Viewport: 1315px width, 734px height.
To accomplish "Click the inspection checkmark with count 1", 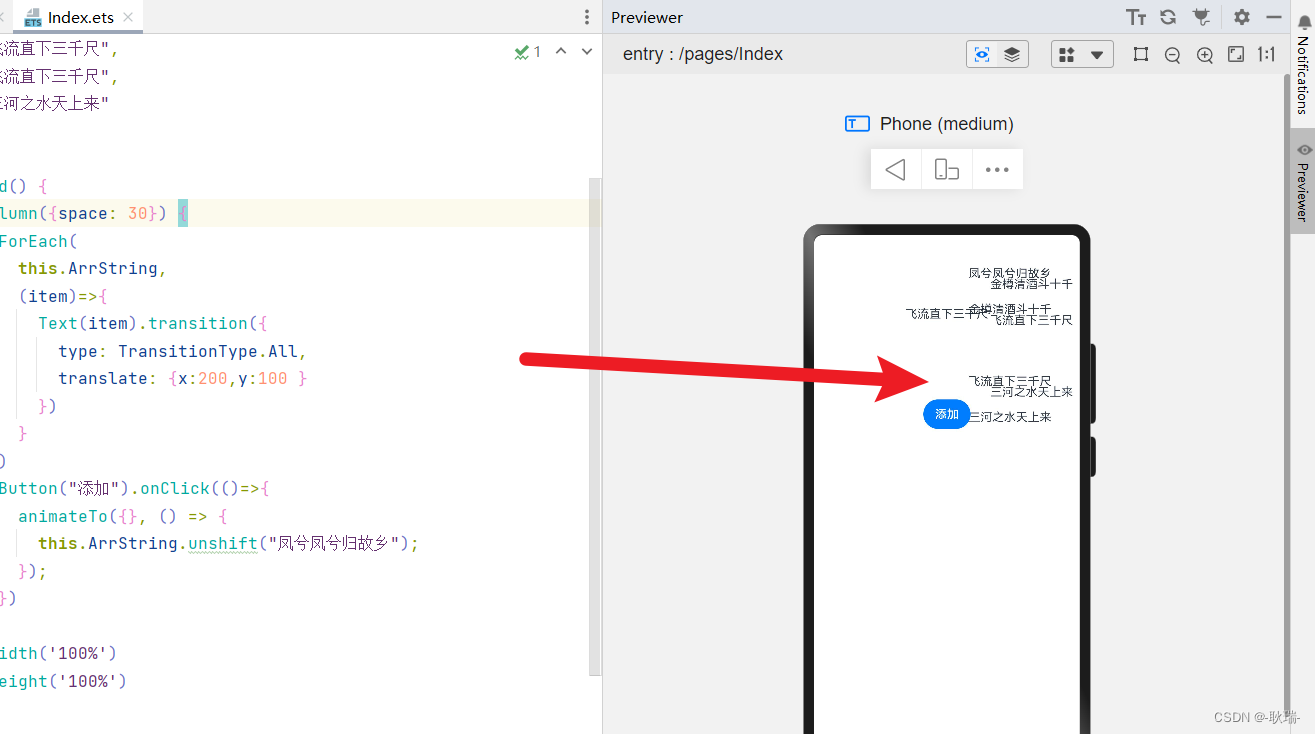I will coord(528,52).
